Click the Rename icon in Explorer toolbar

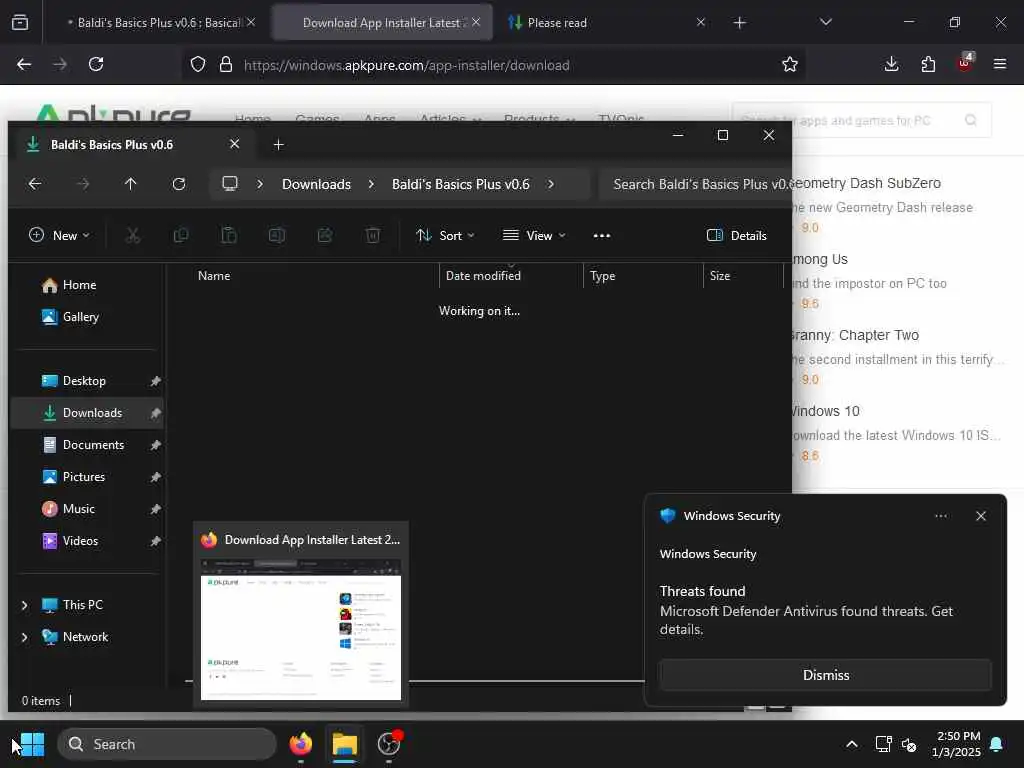click(277, 236)
